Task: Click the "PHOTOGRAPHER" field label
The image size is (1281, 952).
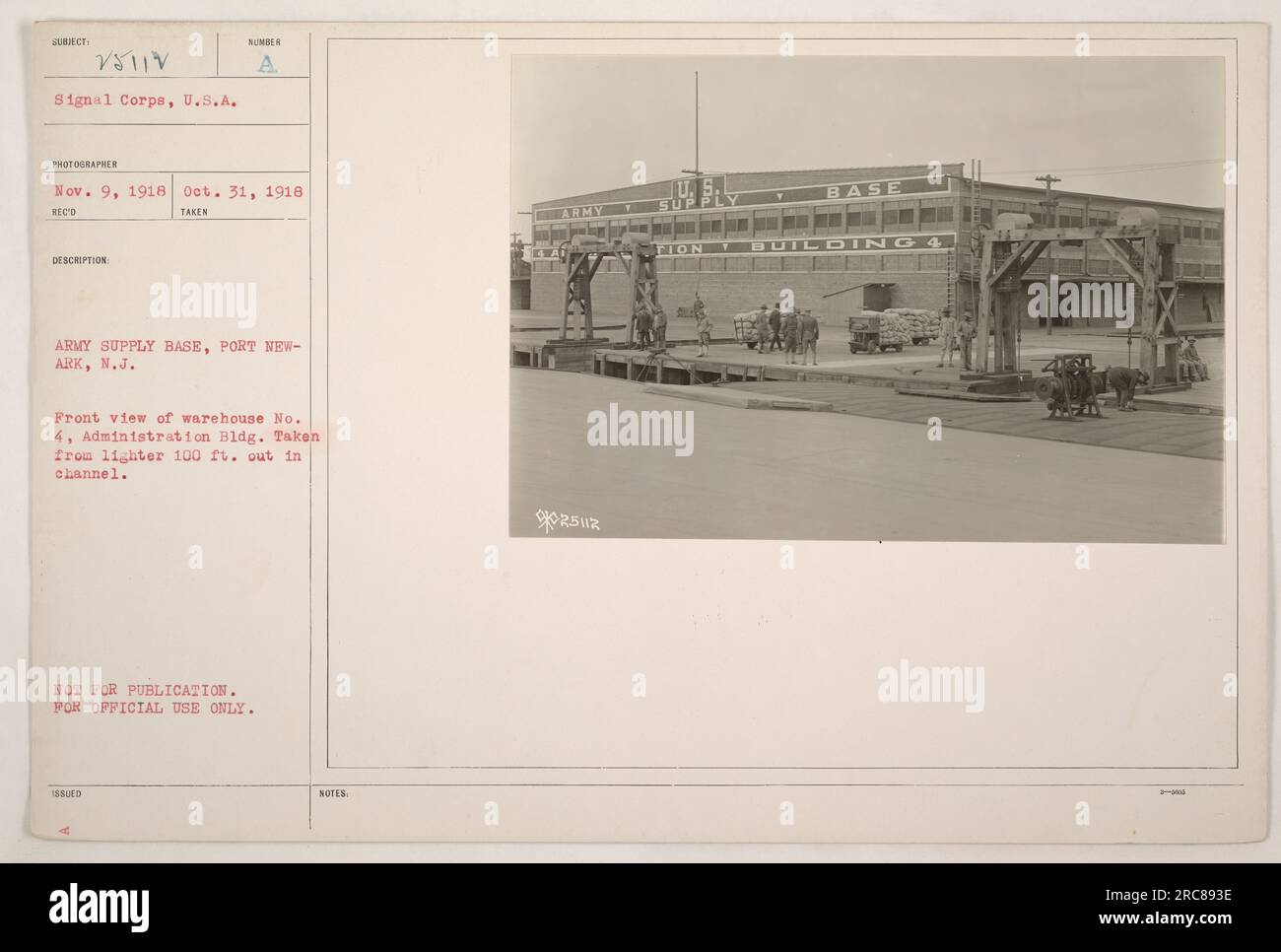Action: (87, 165)
